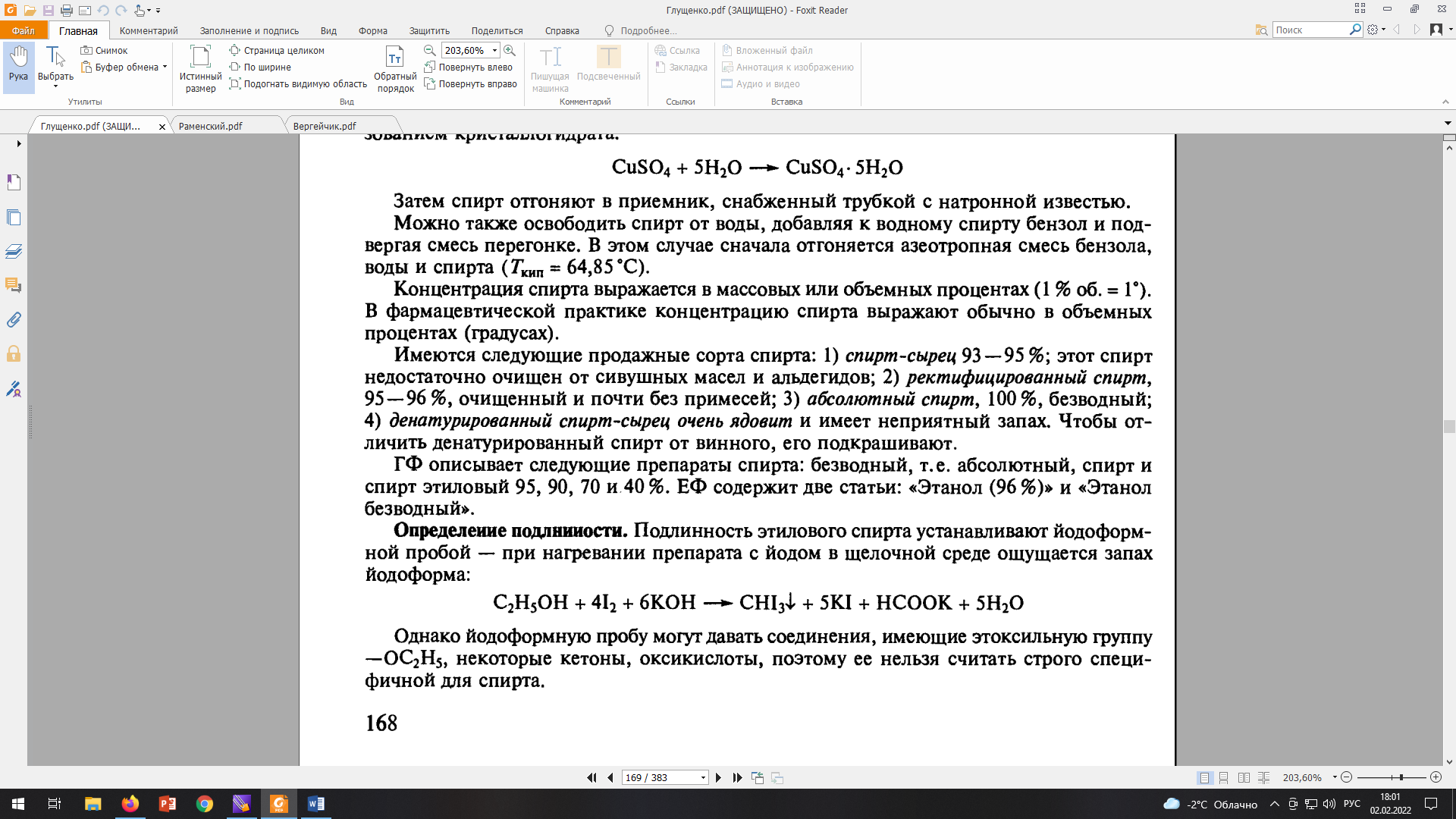Enable continuous facing view mode

pos(1263,777)
